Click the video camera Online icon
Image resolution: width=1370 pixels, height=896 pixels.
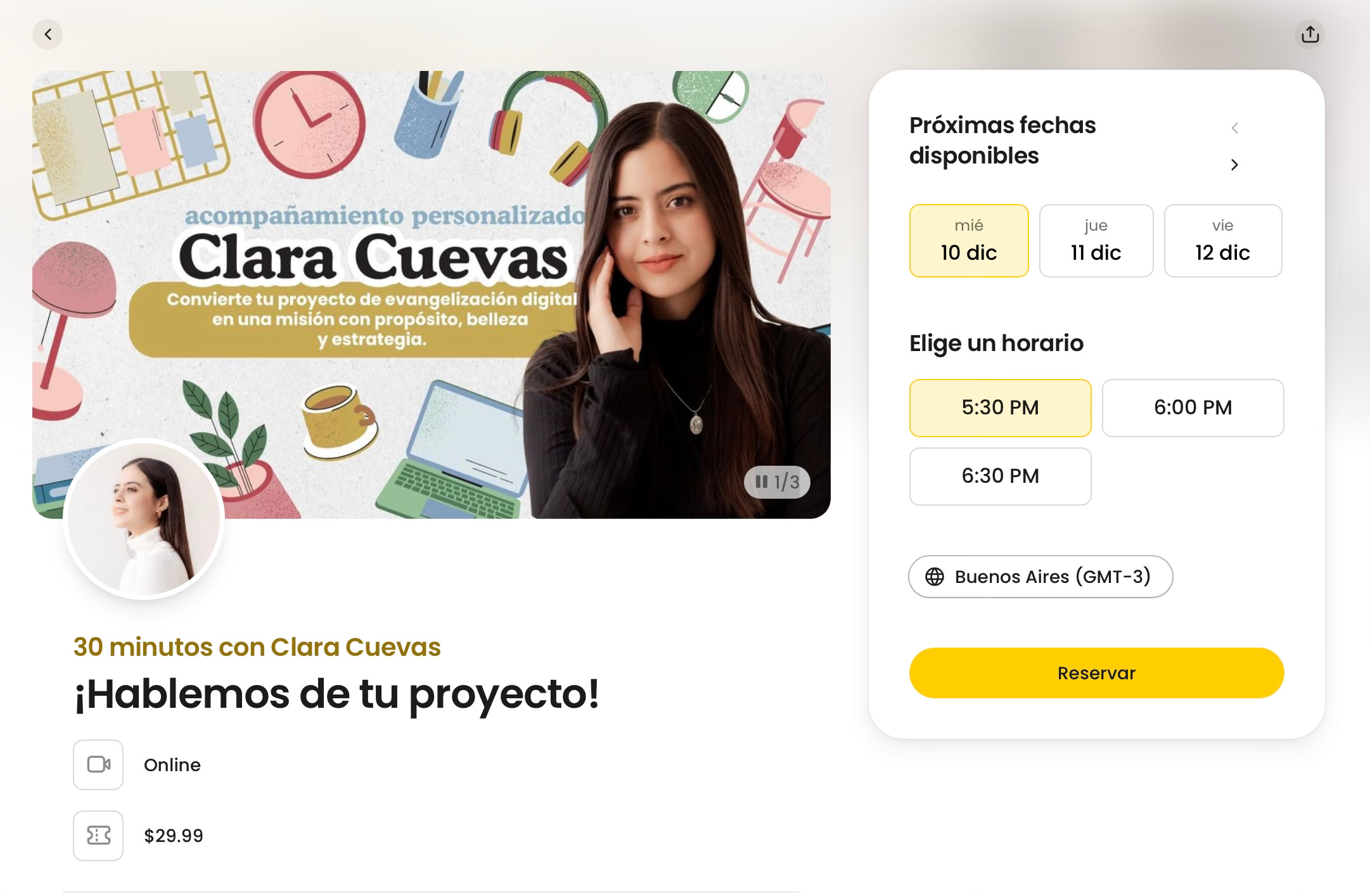[x=98, y=765]
